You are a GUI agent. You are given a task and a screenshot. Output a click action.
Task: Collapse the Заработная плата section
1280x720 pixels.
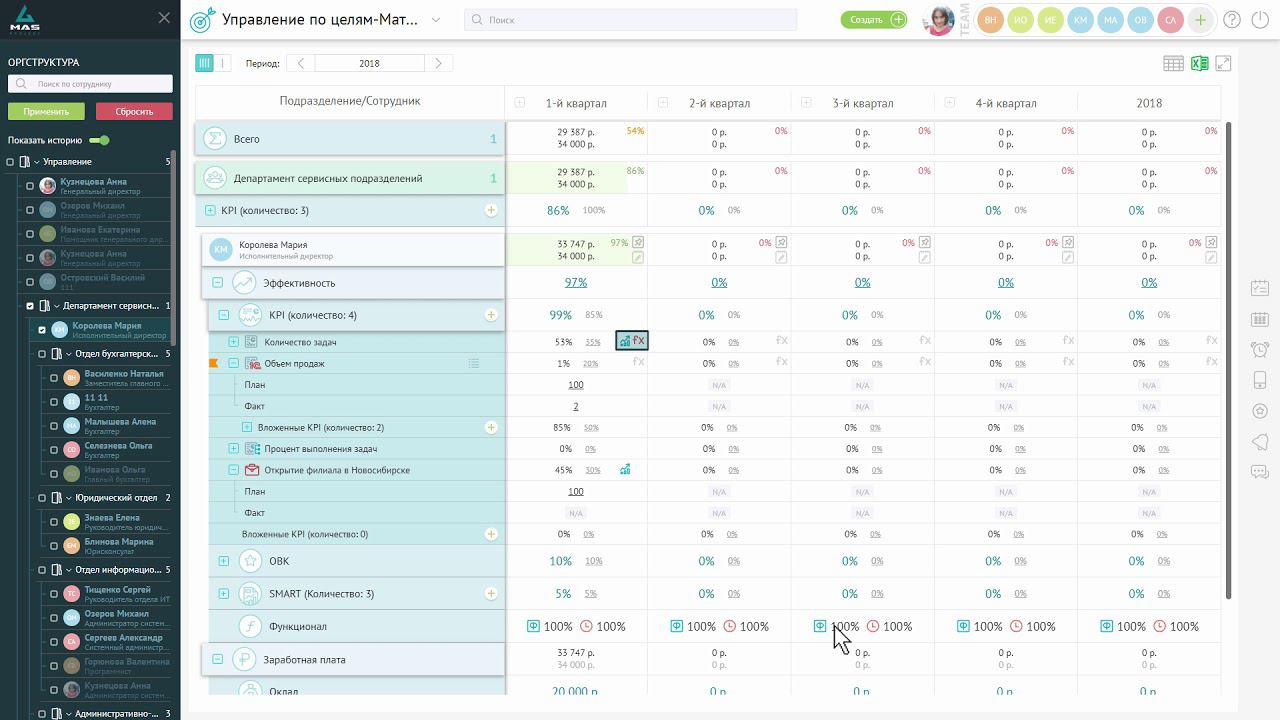click(x=217, y=659)
